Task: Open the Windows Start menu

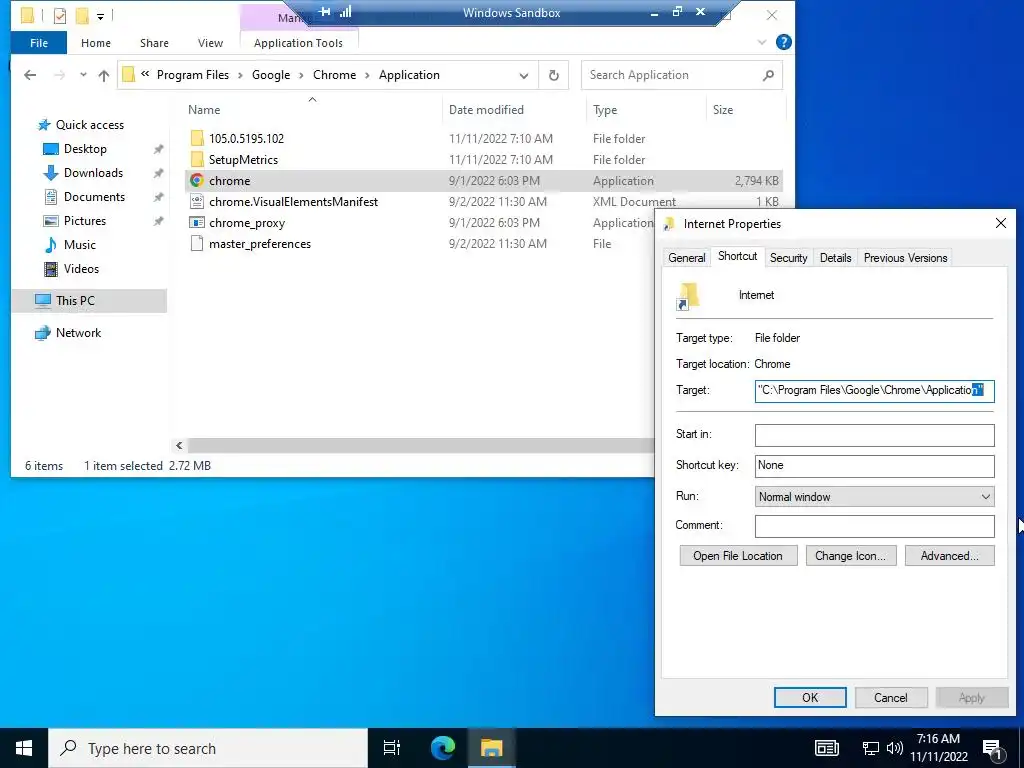Action: point(24,748)
